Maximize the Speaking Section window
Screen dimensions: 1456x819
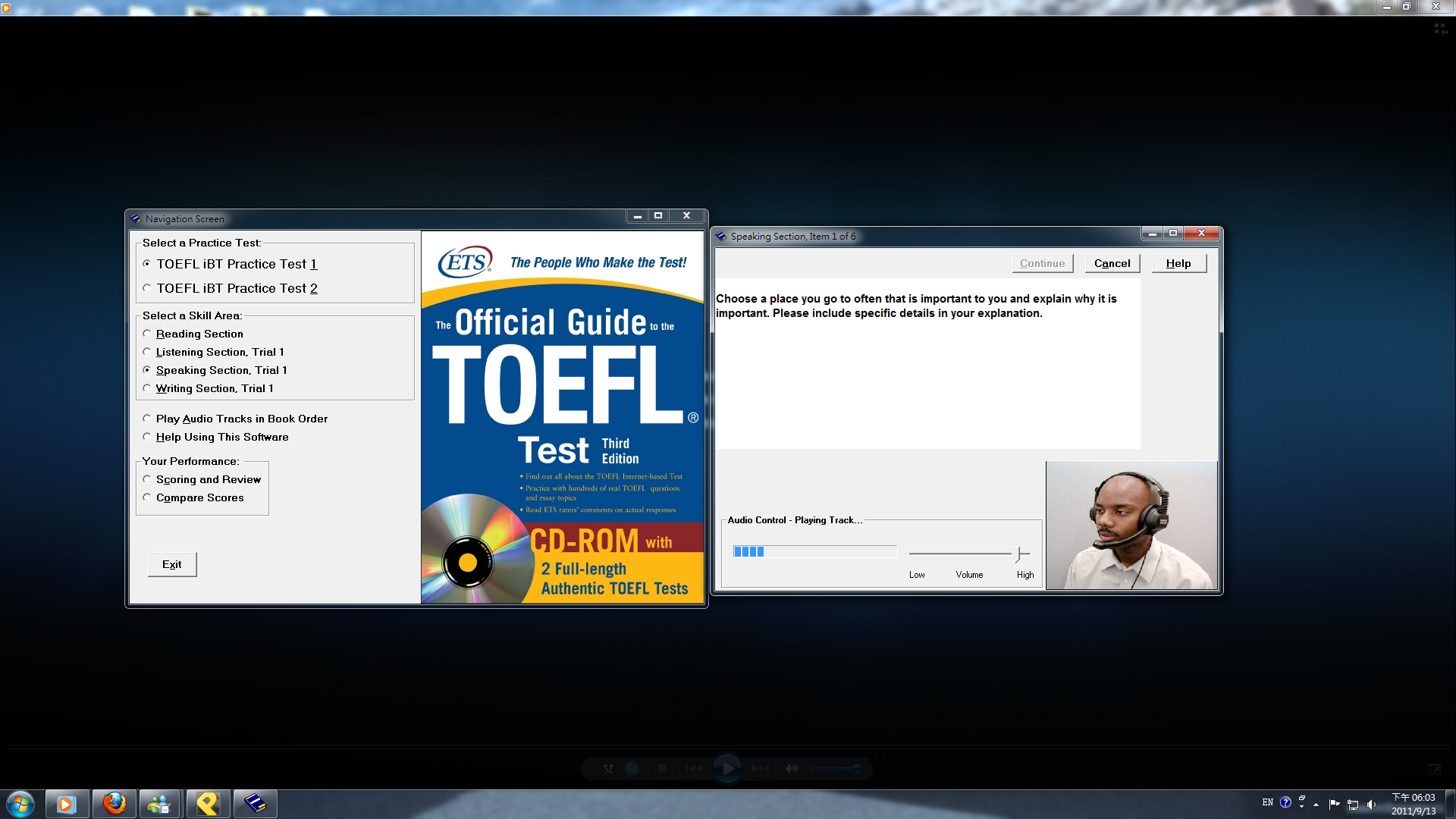click(x=1173, y=234)
